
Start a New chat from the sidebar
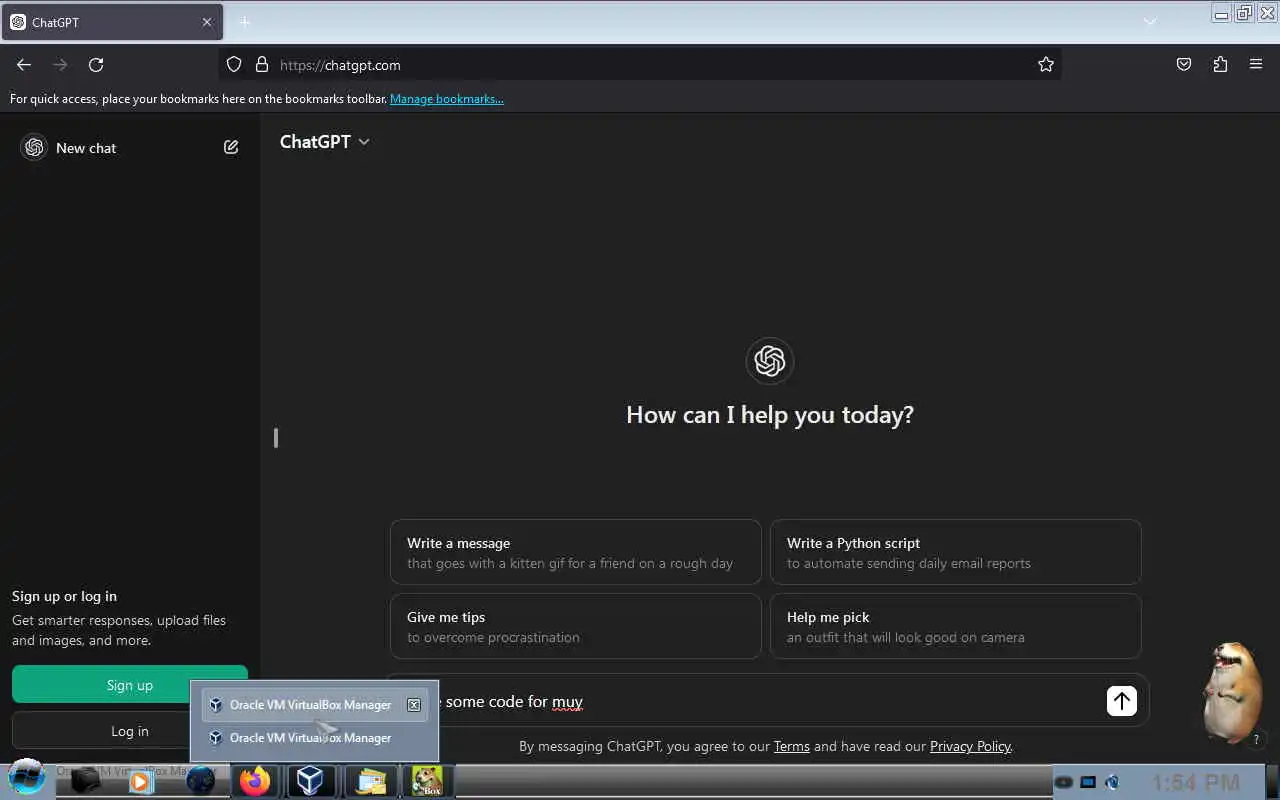(x=86, y=148)
